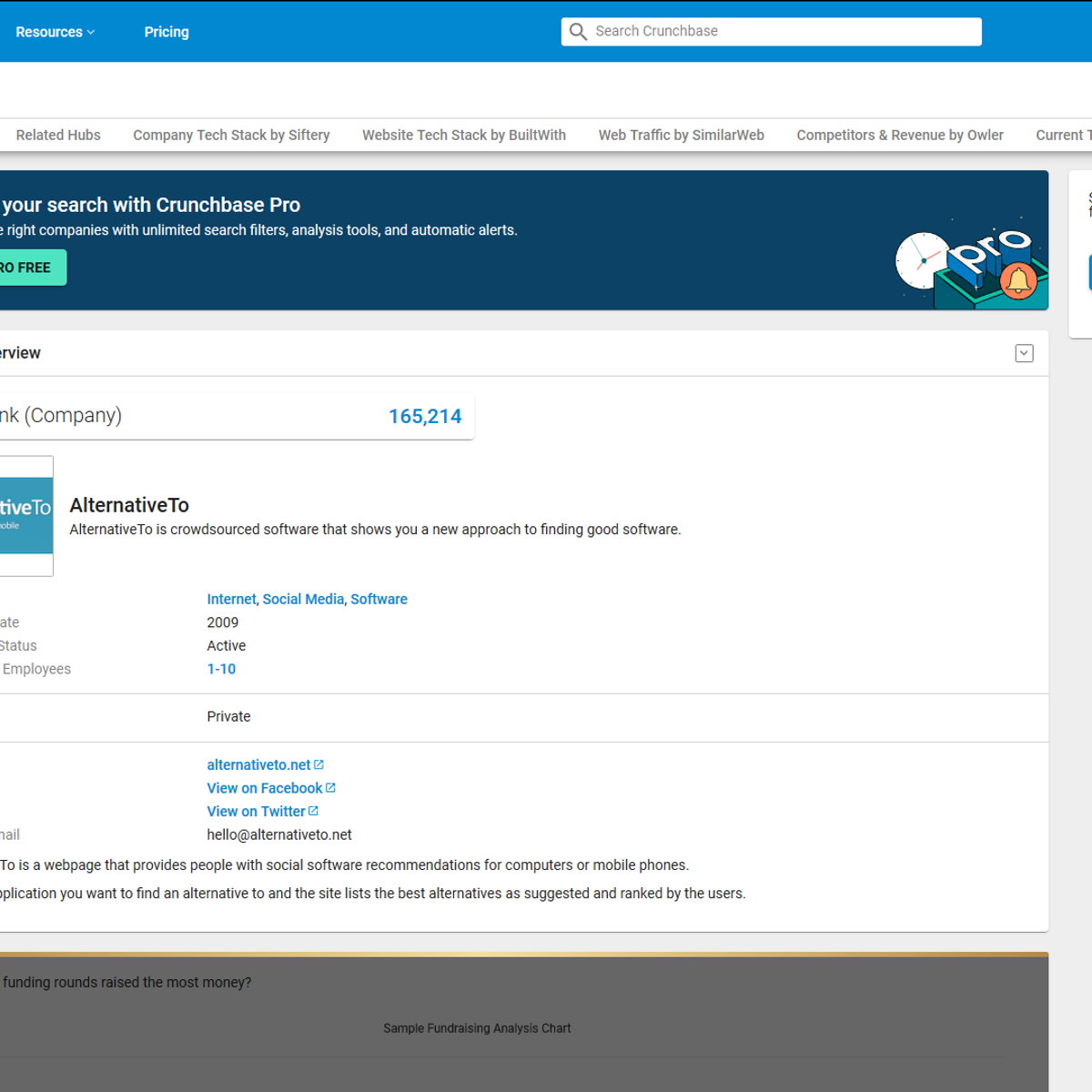Viewport: 1092px width, 1092px height.
Task: Select Competitors & Revenue by Owler tab
Action: [x=900, y=135]
